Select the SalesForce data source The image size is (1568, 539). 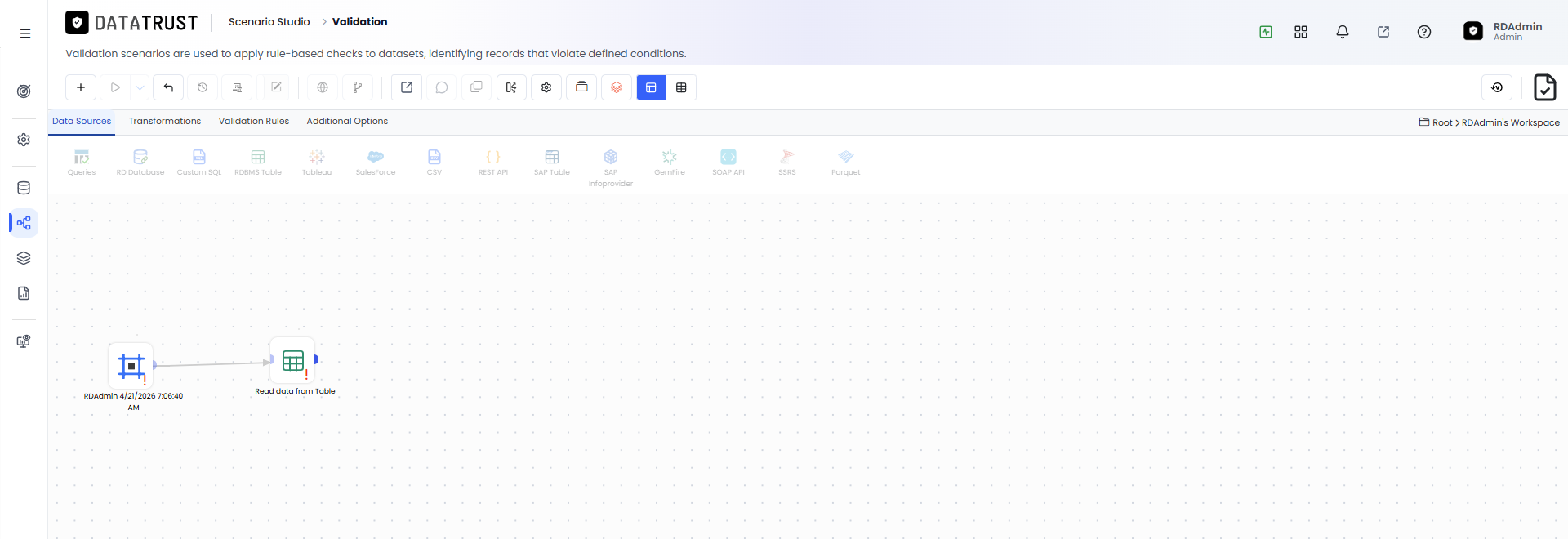pyautogui.click(x=376, y=163)
